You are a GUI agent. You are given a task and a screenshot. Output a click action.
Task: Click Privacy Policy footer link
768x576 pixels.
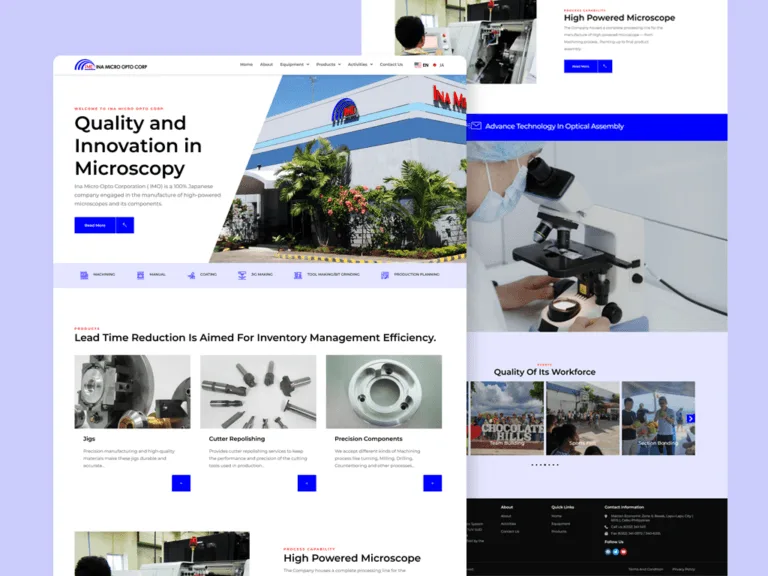(x=683, y=569)
